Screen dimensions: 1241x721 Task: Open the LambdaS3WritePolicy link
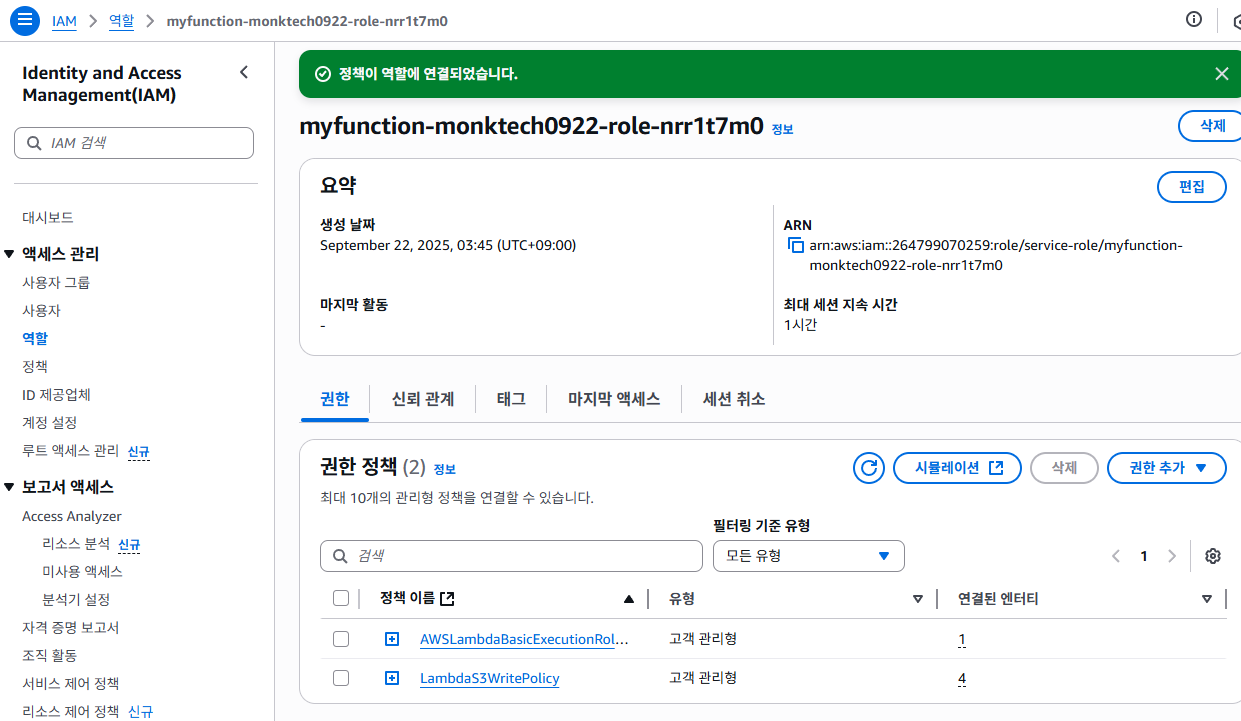[489, 678]
